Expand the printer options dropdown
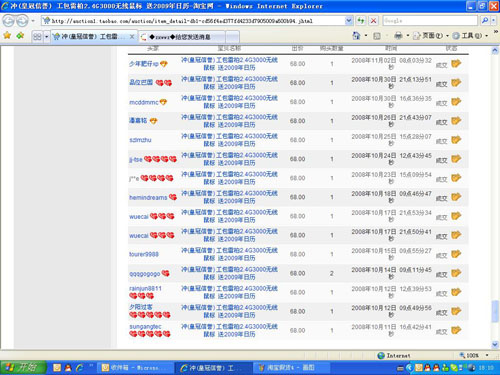This screenshot has height=375, width=500. coord(407,35)
